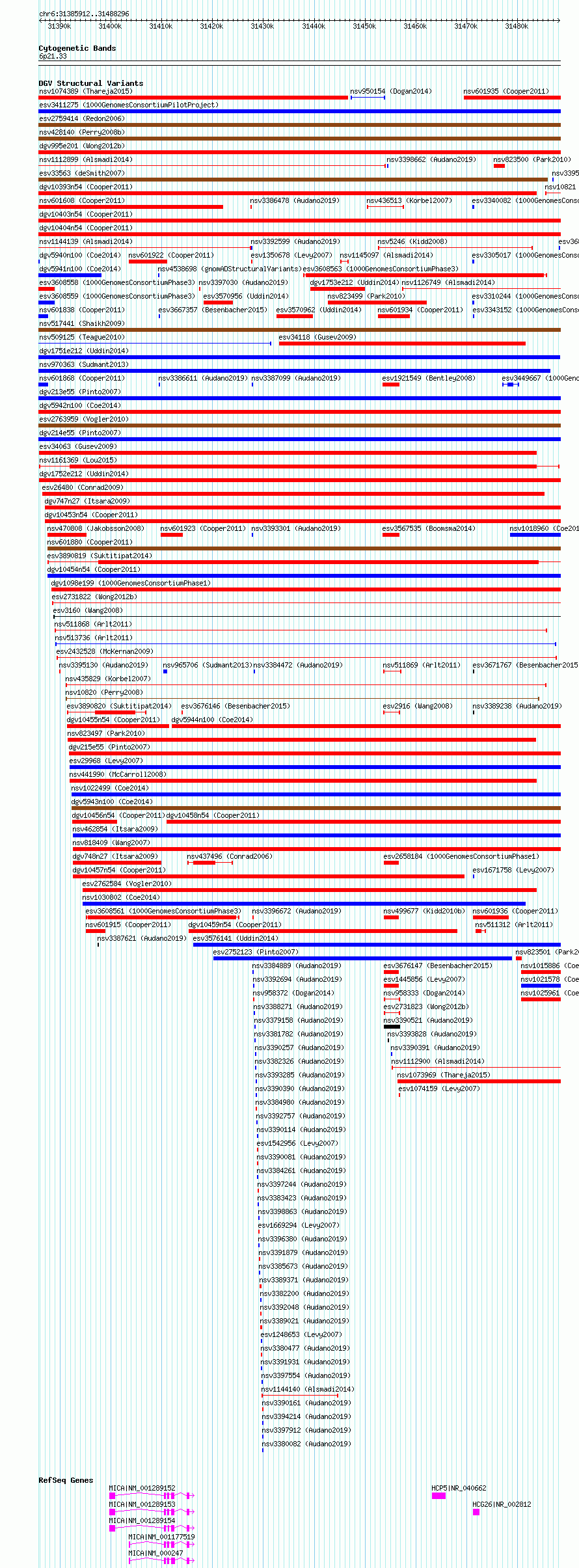The width and height of the screenshot is (579, 1568).
Task: Open dgv213e55 (Pinto2007) variant label
Action: [80, 392]
